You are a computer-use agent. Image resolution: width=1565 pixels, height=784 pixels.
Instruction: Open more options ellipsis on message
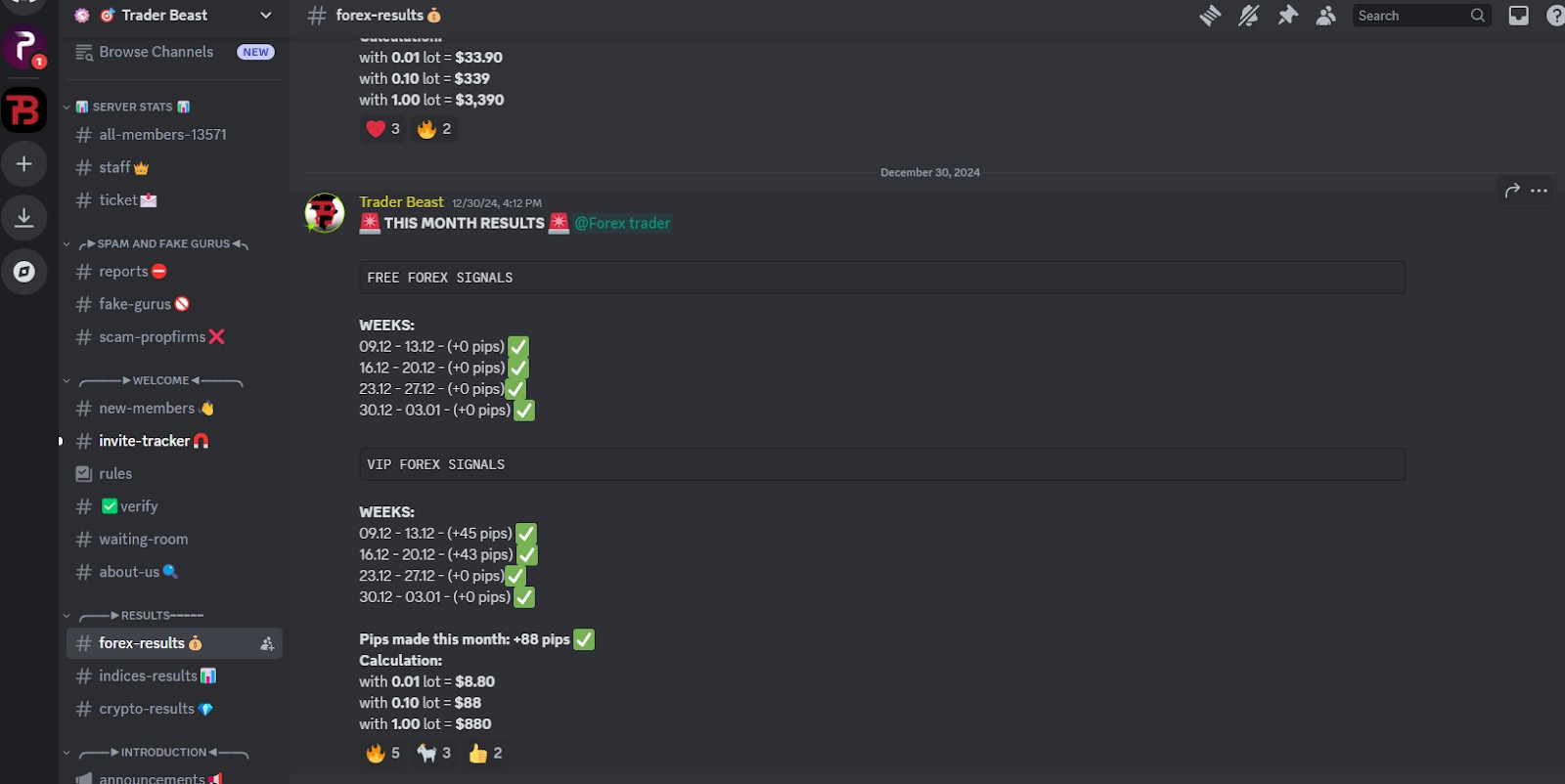(1539, 191)
